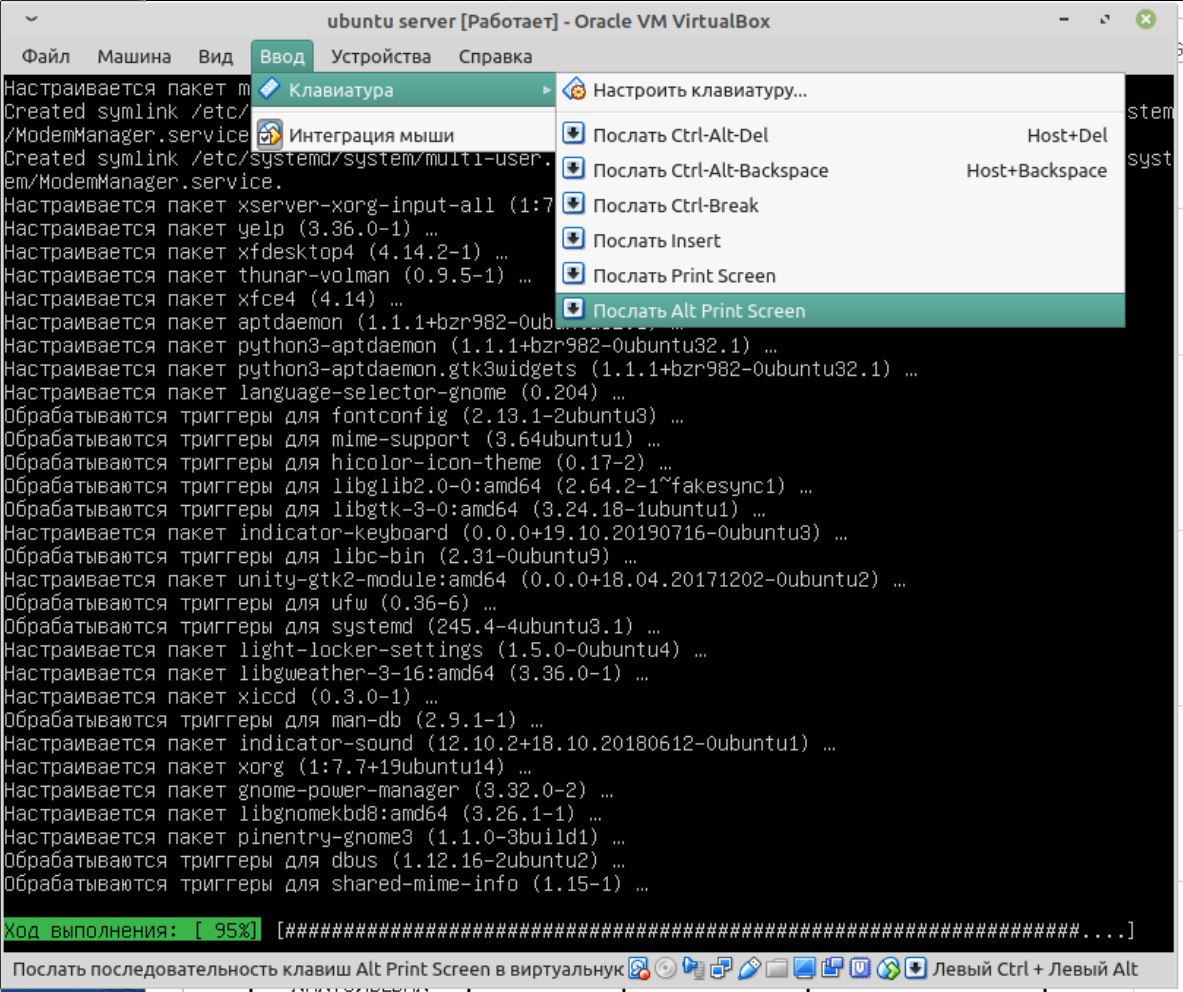Viewport: 1183px width, 992px height.
Task: Select Послать Ctrl-Alt-Backspace
Action: [x=840, y=170]
